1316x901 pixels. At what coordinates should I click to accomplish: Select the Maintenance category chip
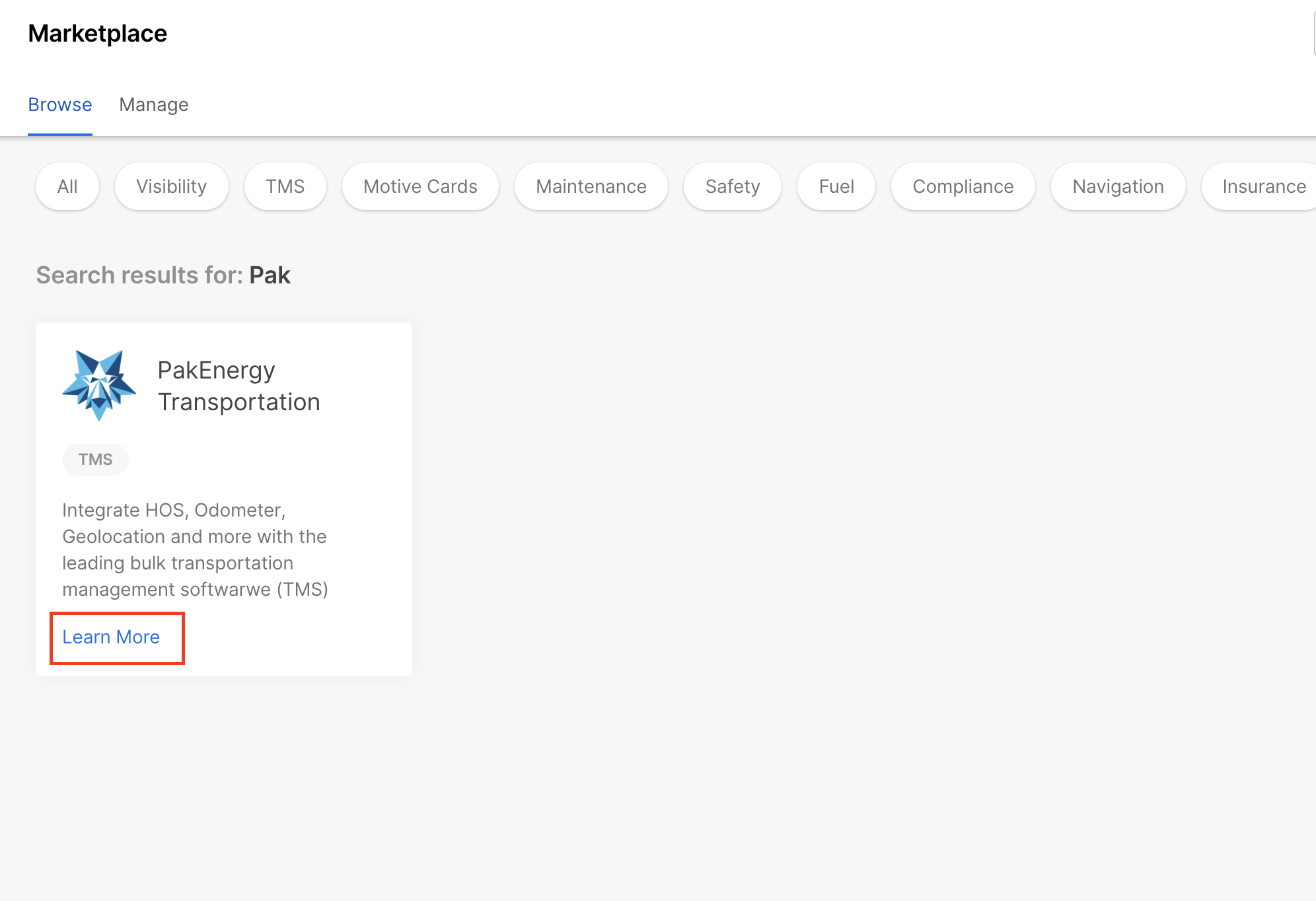coord(591,187)
